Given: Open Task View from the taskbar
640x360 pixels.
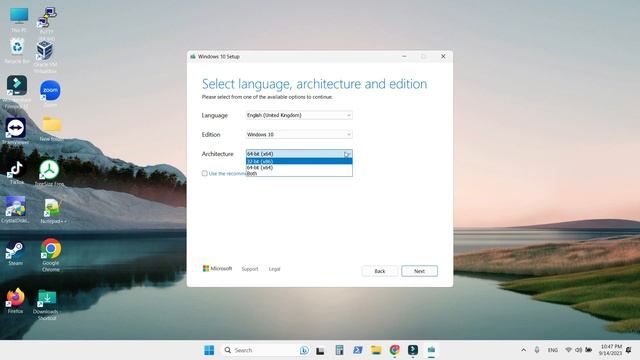Looking at the screenshot, I should (320, 350).
